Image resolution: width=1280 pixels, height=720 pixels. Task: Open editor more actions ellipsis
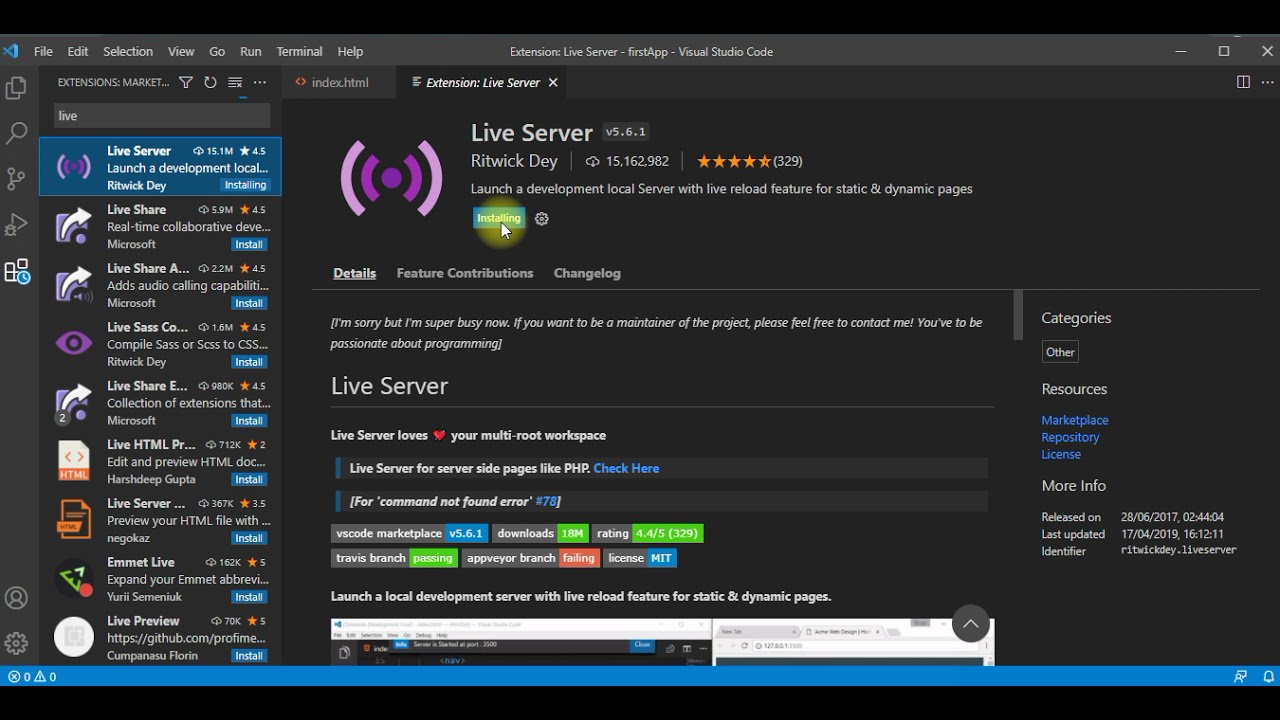pyautogui.click(x=1266, y=82)
